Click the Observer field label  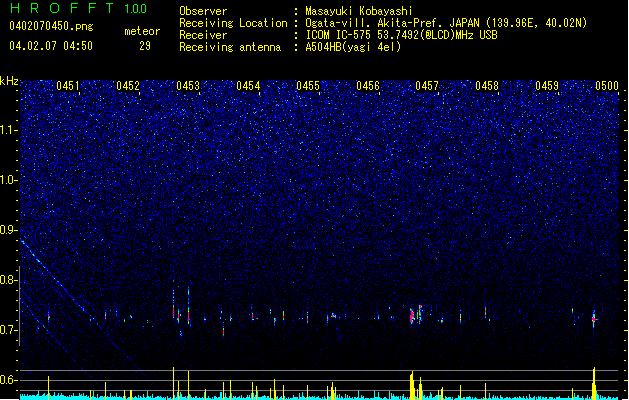coord(203,11)
